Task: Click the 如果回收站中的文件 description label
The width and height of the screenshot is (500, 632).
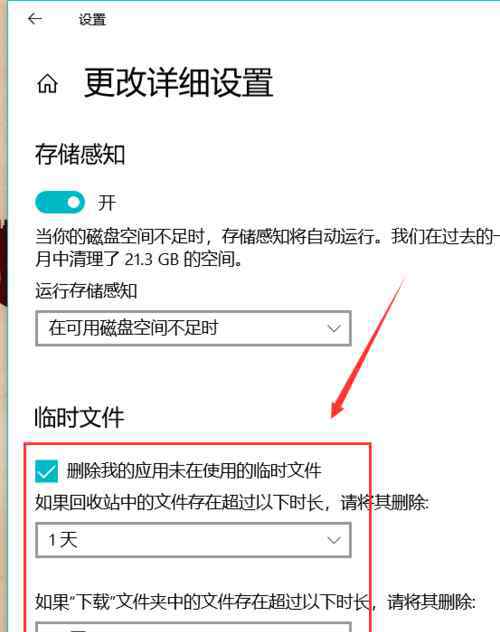Action: tap(232, 503)
